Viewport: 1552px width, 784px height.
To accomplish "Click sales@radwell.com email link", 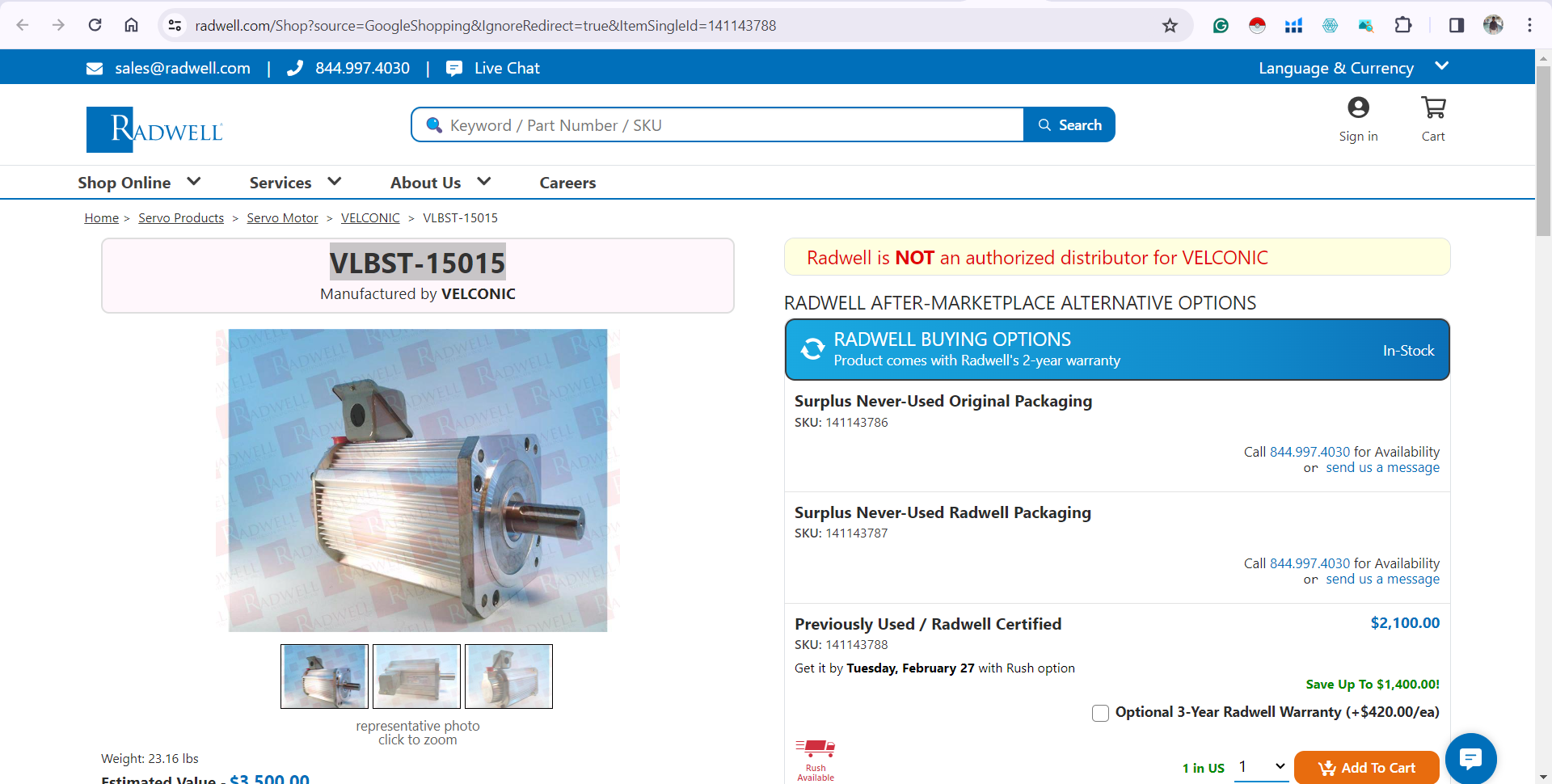I will click(183, 68).
